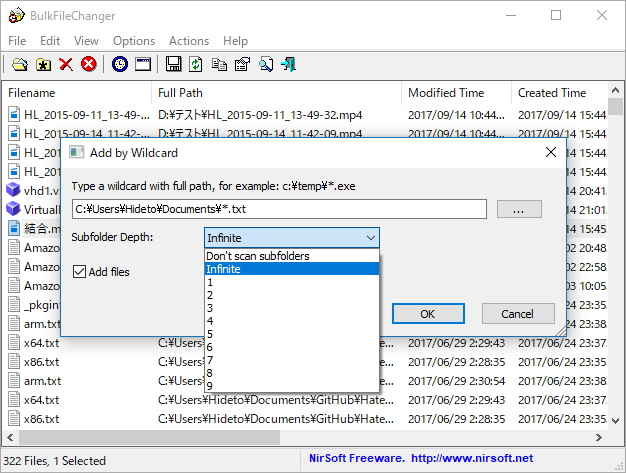The image size is (626, 473).
Task: Click the magnifier Find icon
Action: 266,64
